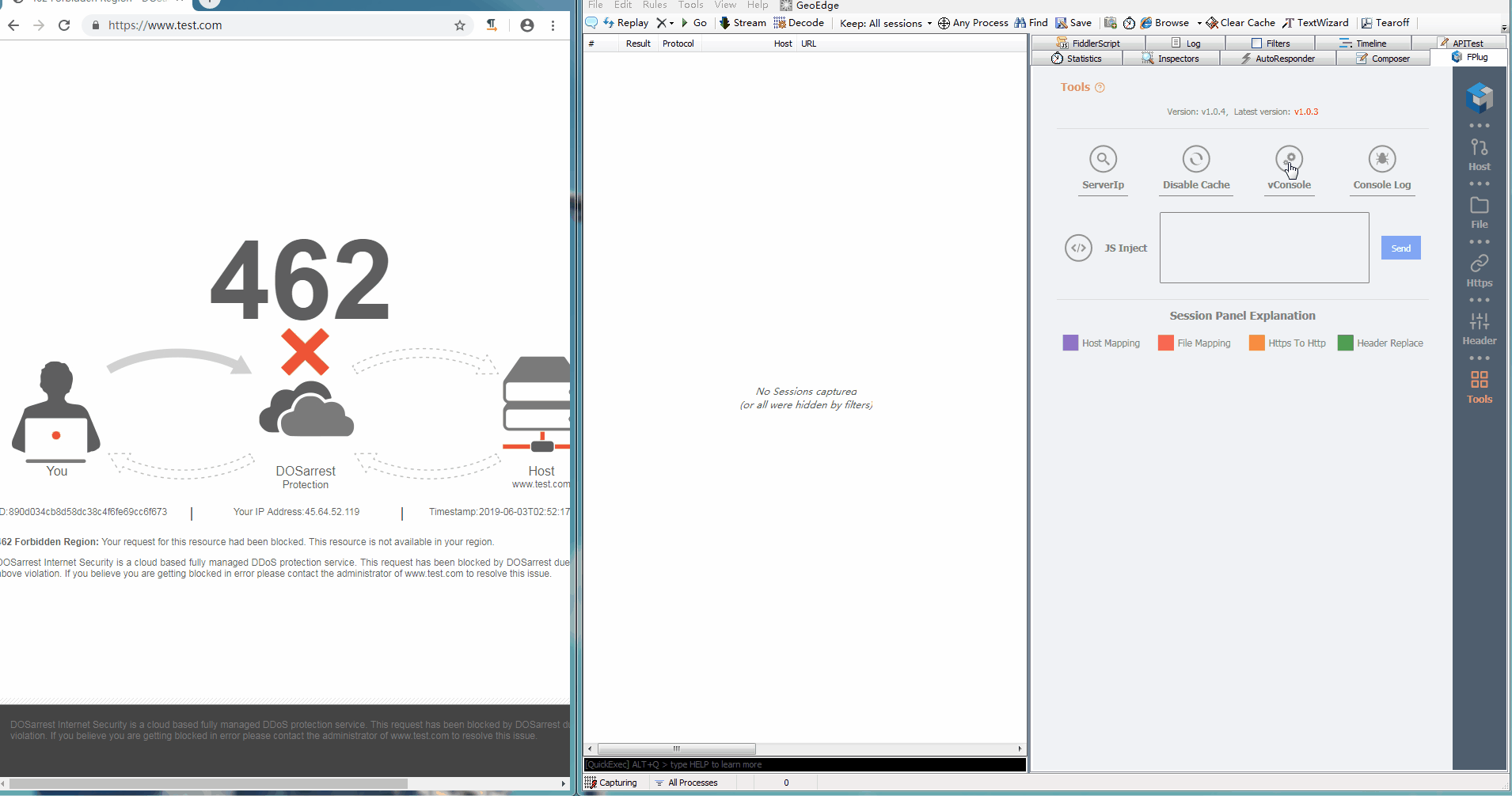Viewport: 1512px width, 796px height.
Task: Click the Browse IE button
Action: [1164, 23]
